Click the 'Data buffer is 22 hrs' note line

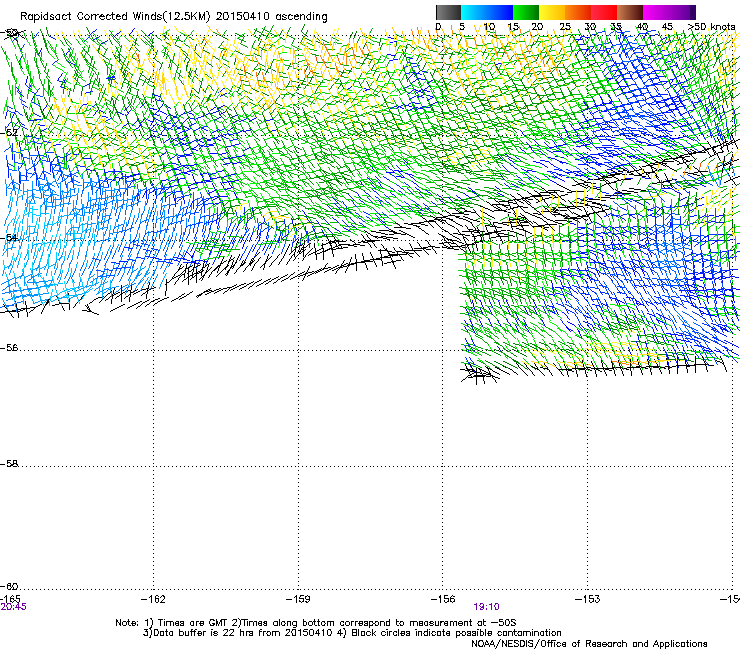pos(353,633)
